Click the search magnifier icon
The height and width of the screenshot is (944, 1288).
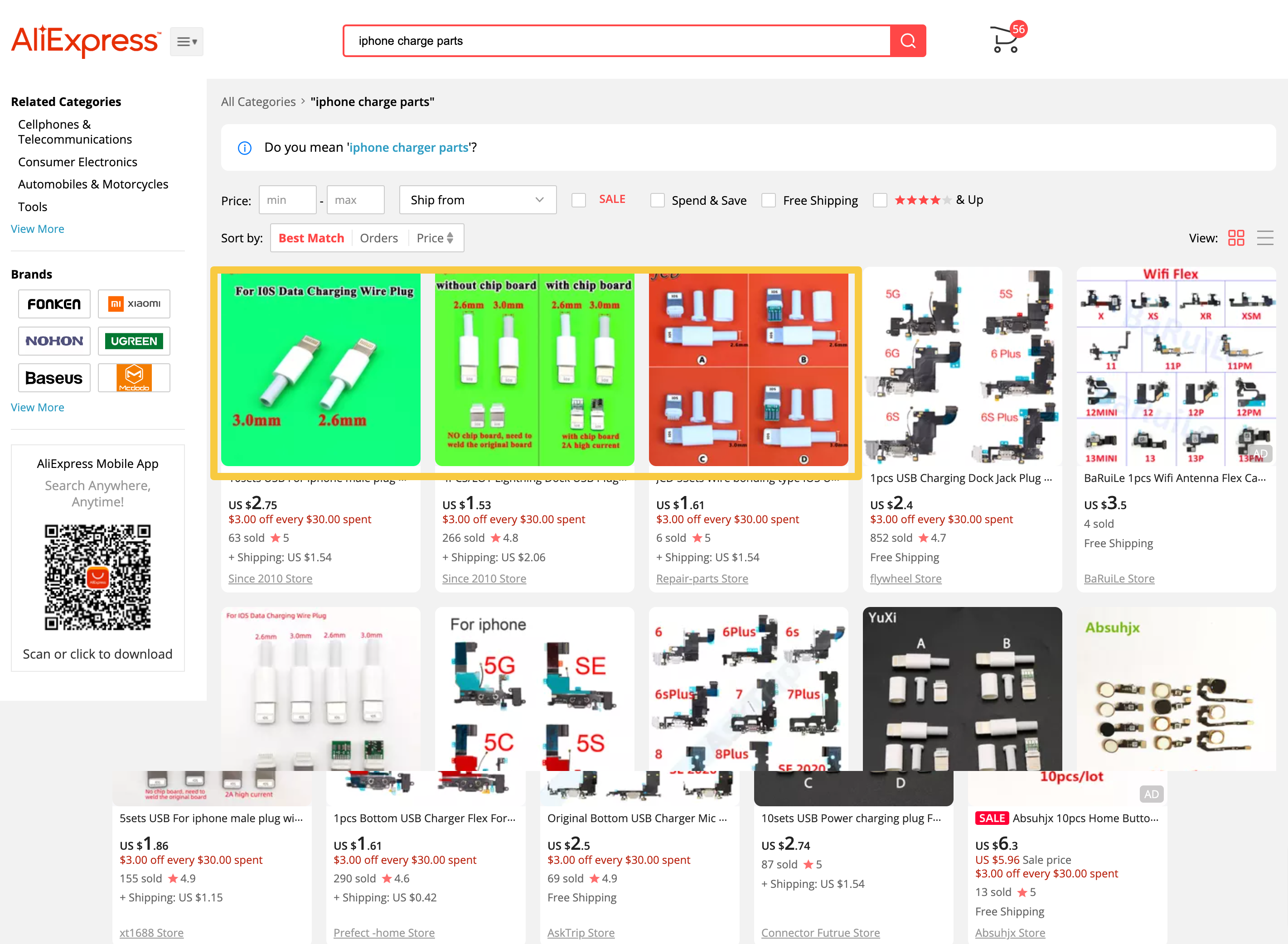pyautogui.click(x=908, y=41)
